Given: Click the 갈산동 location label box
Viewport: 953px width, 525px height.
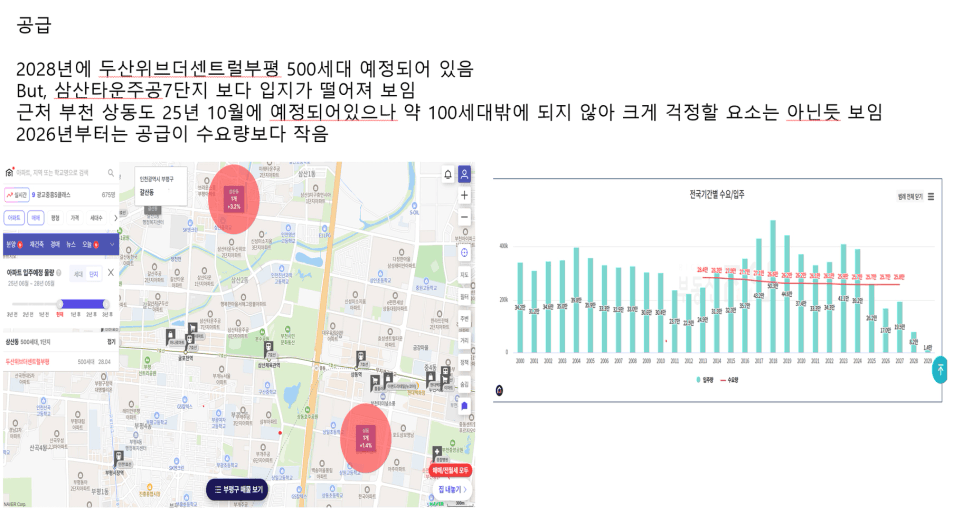Looking at the screenshot, I should [160, 185].
